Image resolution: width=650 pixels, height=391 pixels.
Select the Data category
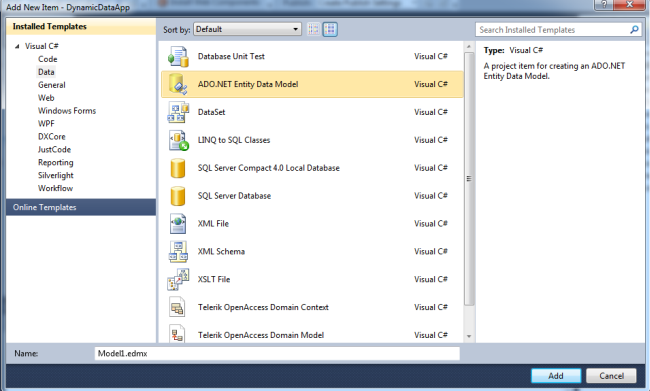(x=46, y=72)
